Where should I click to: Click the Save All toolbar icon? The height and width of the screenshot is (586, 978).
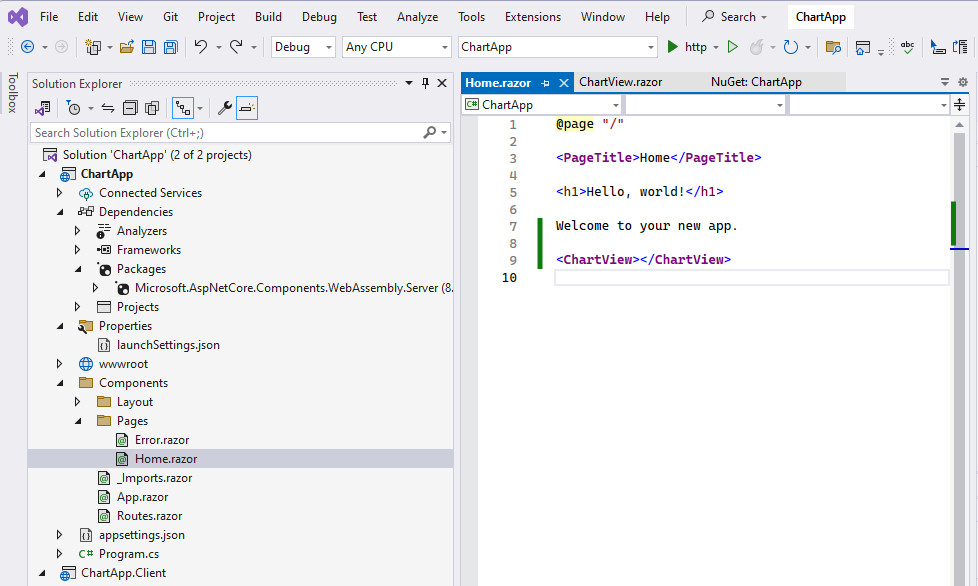[x=170, y=47]
